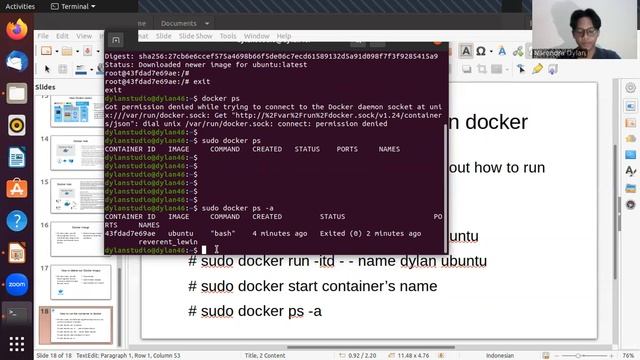Viewport: 640px width, 360px height.
Task: Open the Properties deck in the sidebar
Action: 630,106
